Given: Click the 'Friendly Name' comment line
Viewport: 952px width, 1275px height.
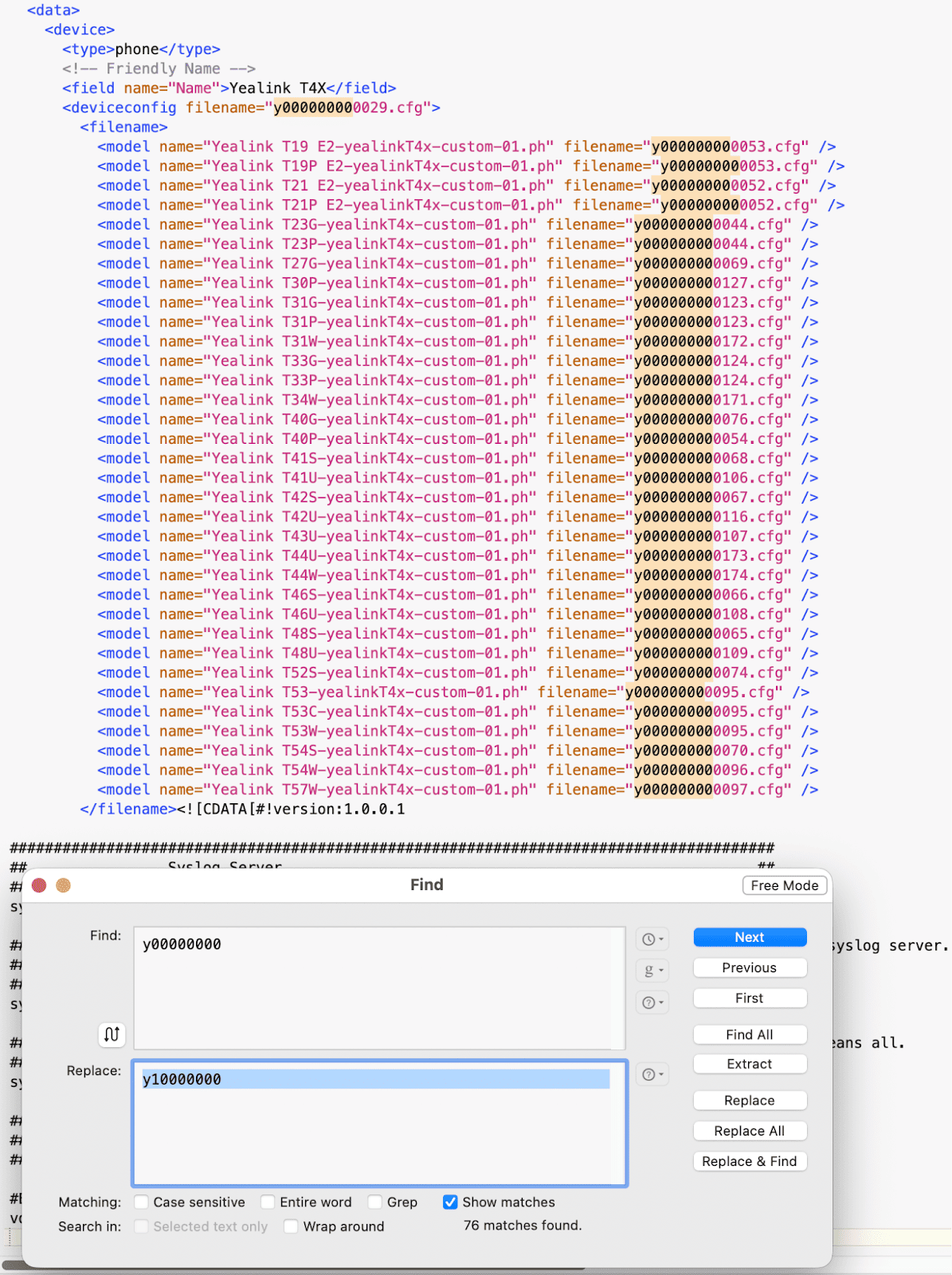Looking at the screenshot, I should coord(159,69).
